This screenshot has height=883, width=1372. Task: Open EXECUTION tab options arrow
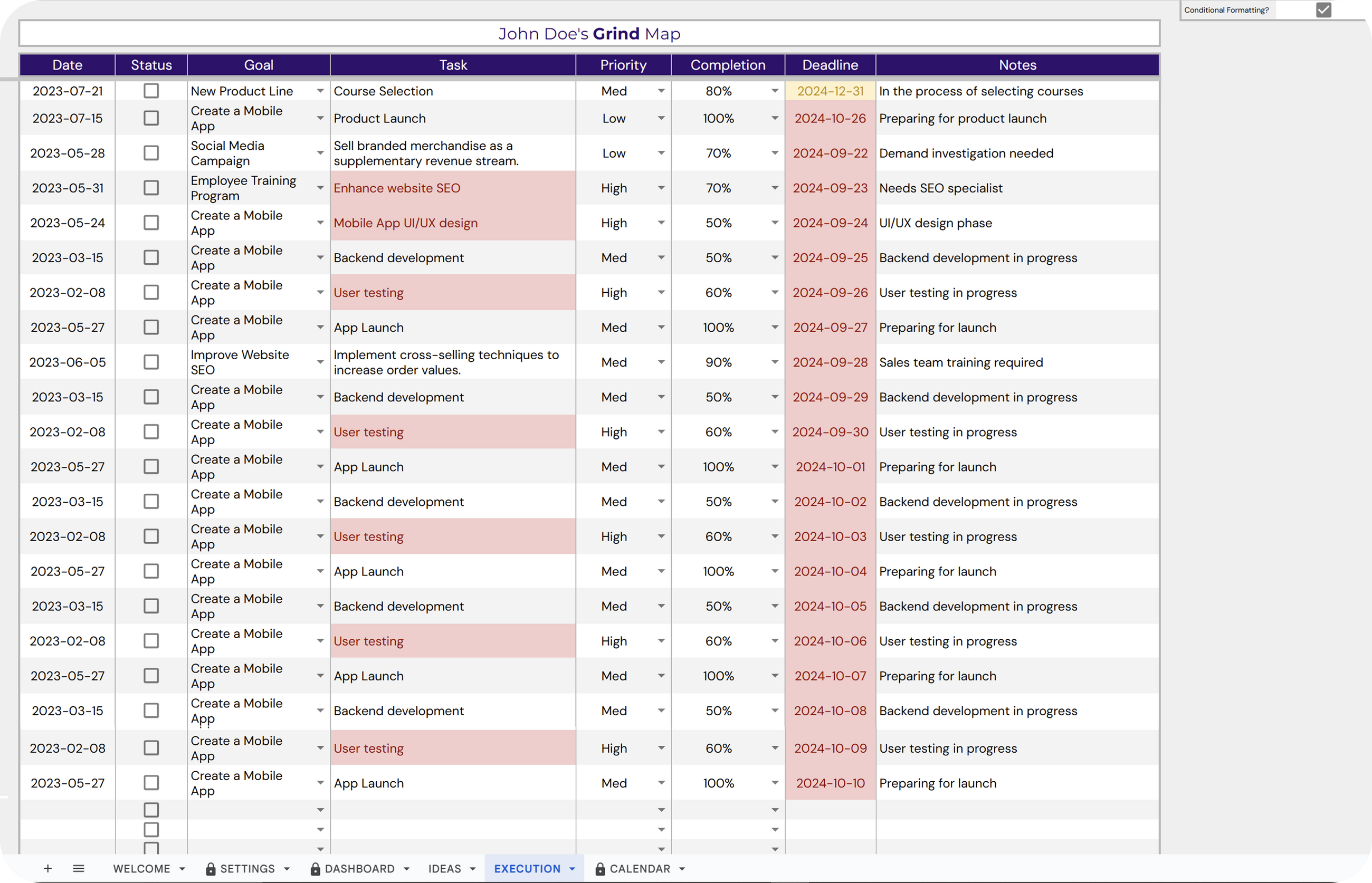572,869
